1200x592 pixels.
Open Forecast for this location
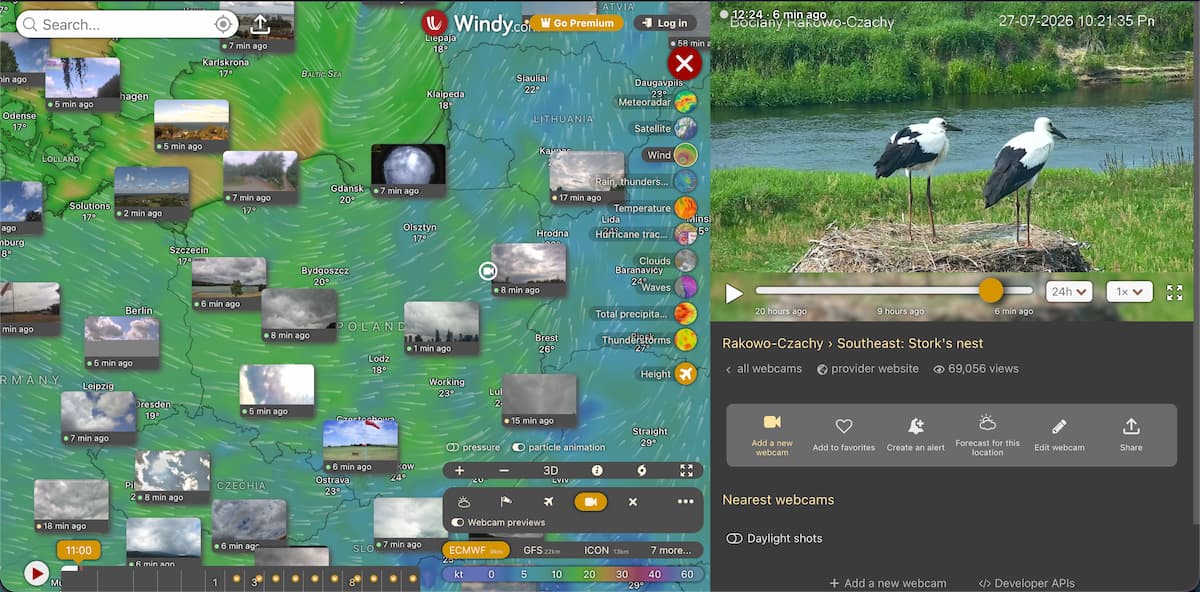tap(987, 435)
